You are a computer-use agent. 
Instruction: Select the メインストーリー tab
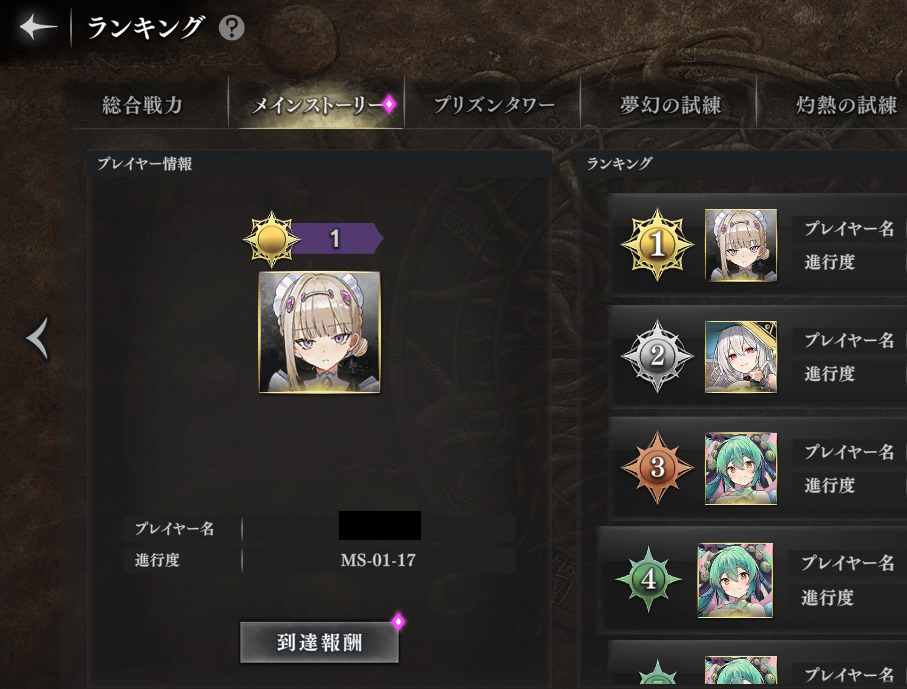[317, 105]
